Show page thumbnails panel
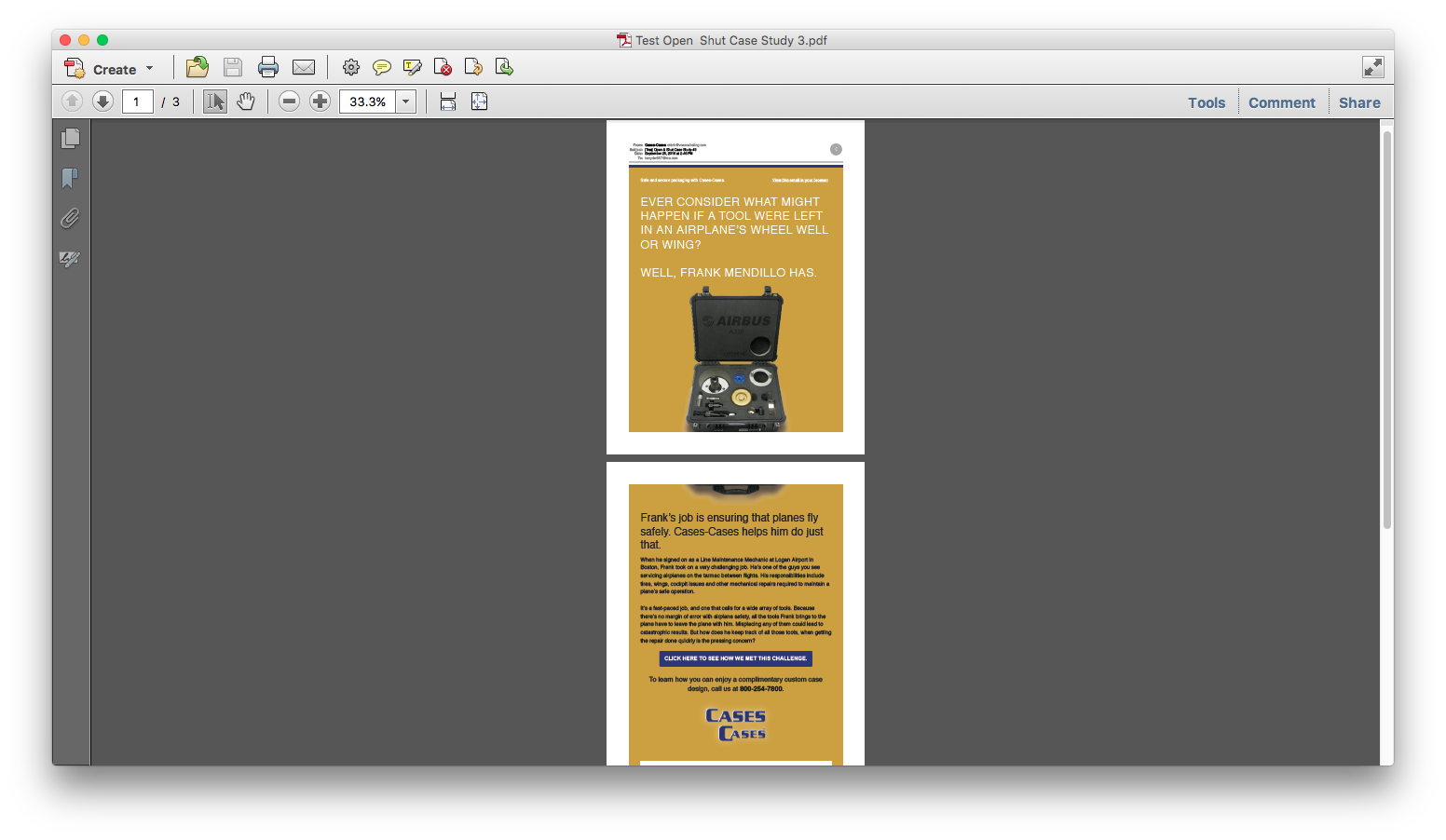This screenshot has height=840, width=1446. click(x=70, y=139)
